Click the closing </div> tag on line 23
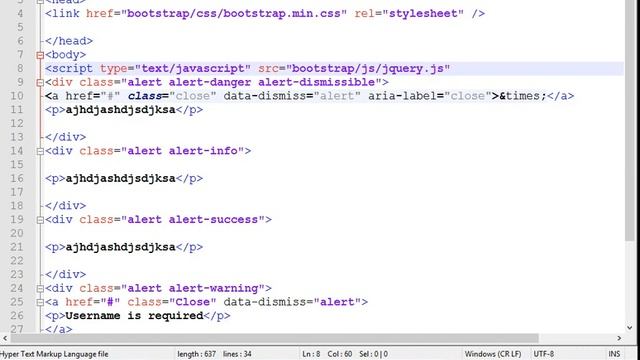This screenshot has width=640, height=360. [x=66, y=274]
